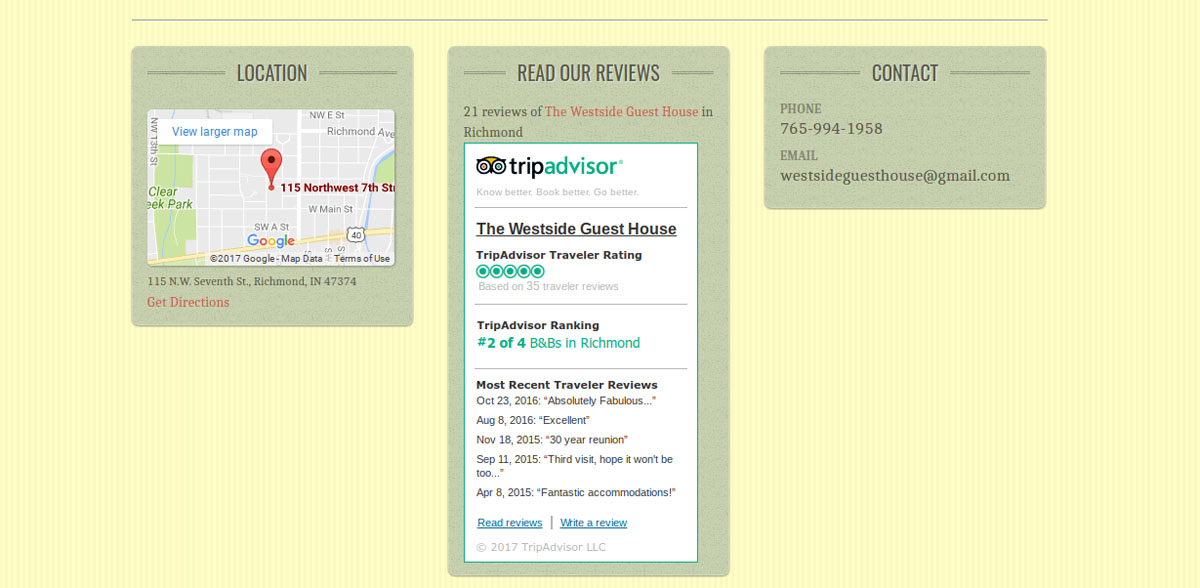1200x588 pixels.
Task: Click The Westside Guest House widget heading
Action: click(x=576, y=229)
